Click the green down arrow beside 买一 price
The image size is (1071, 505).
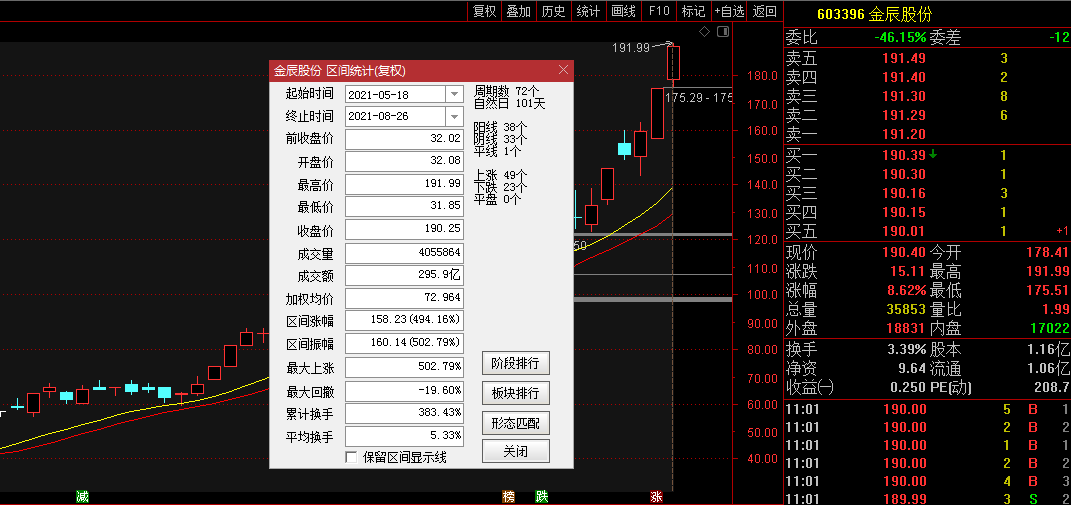(933, 154)
